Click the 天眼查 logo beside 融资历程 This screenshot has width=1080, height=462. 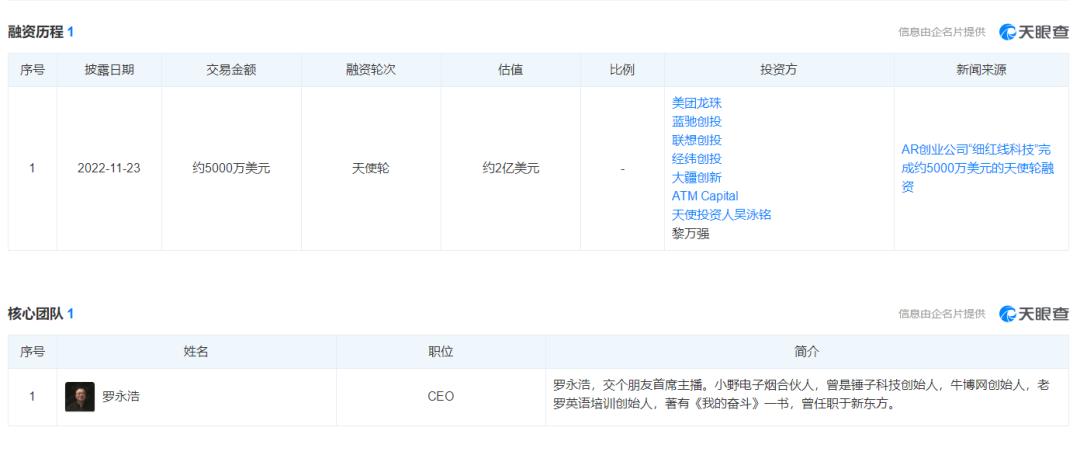[1033, 32]
